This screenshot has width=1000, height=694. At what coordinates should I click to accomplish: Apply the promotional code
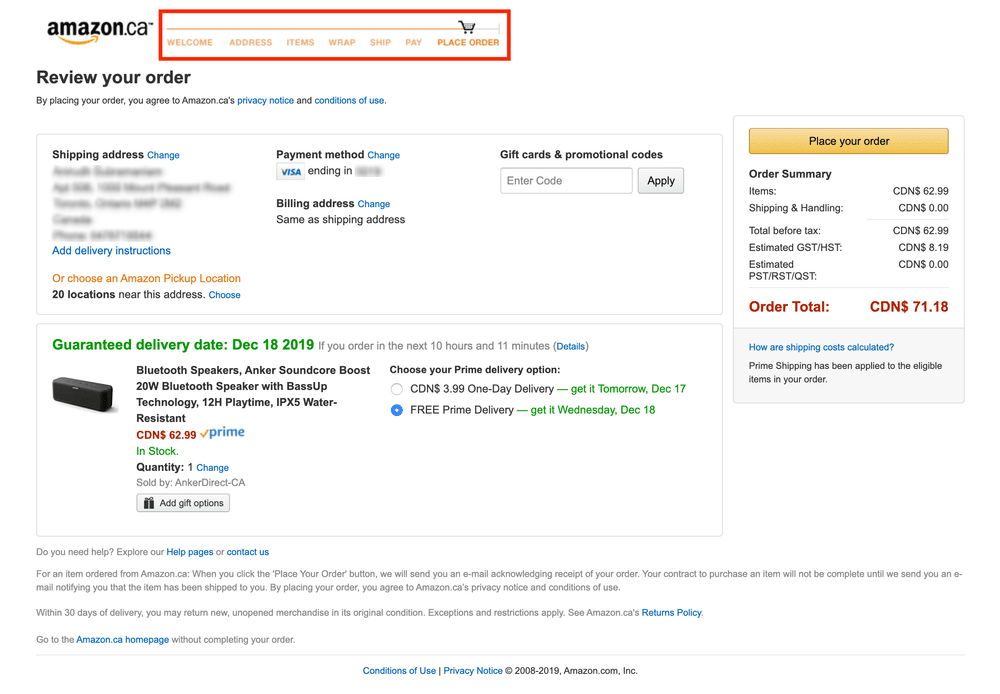coord(660,181)
